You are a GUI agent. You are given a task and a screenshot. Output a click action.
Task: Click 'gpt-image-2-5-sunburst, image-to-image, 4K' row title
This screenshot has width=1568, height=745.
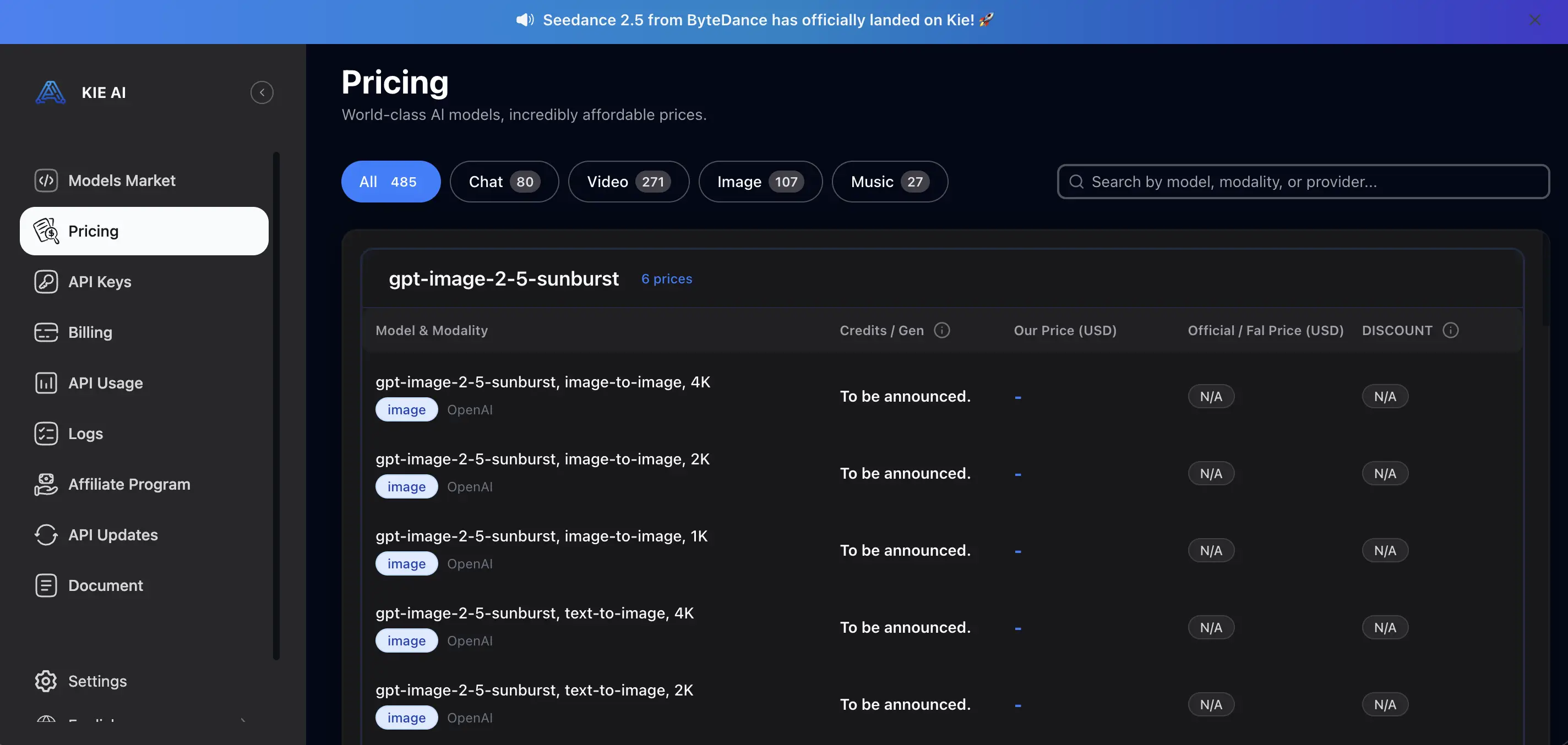543,382
